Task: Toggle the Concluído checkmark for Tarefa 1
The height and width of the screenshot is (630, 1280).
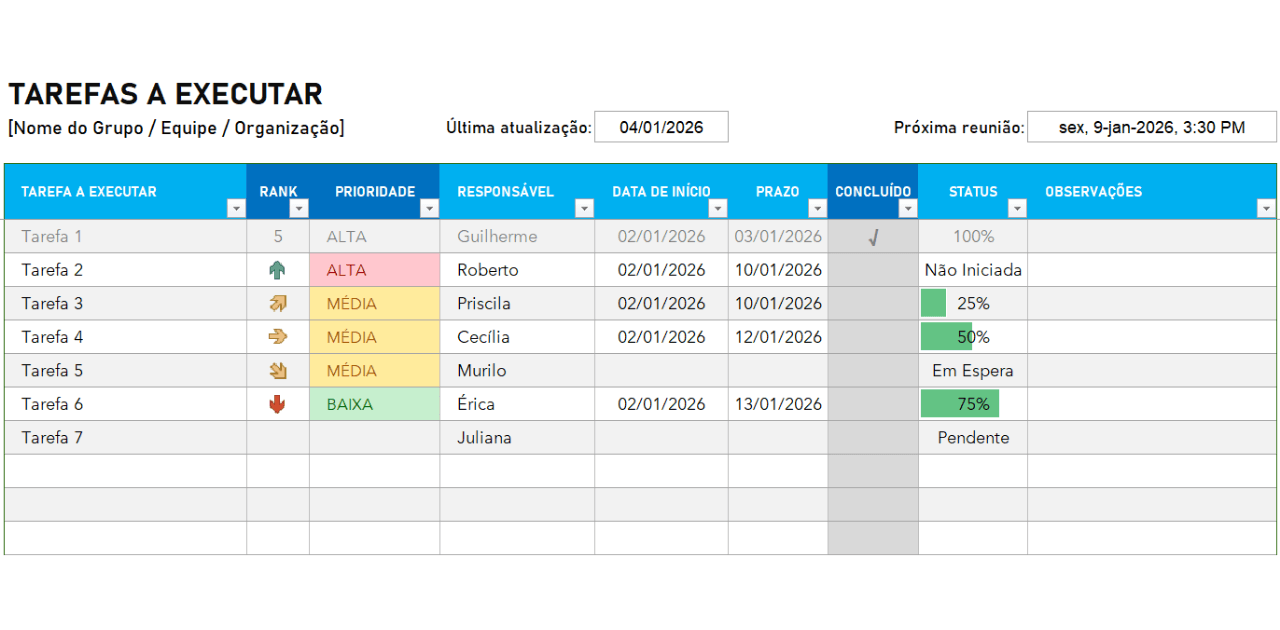Action: point(873,237)
